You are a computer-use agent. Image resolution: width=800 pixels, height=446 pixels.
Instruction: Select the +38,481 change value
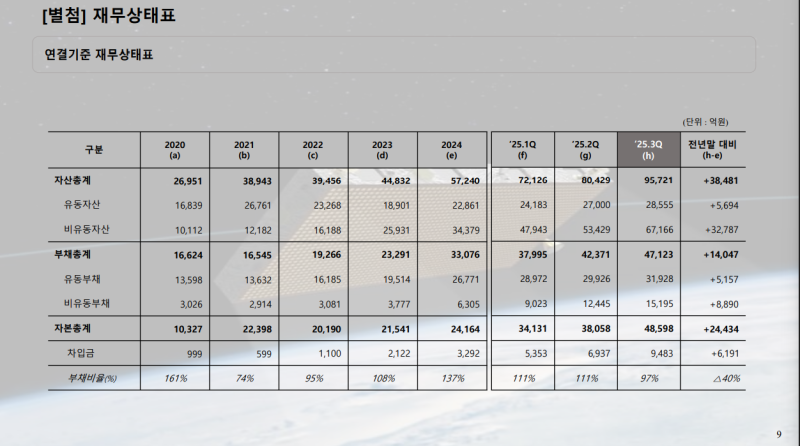[717, 181]
